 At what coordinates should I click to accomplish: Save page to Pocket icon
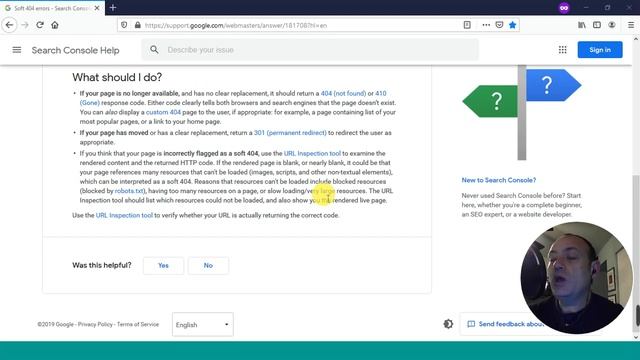[x=499, y=25]
